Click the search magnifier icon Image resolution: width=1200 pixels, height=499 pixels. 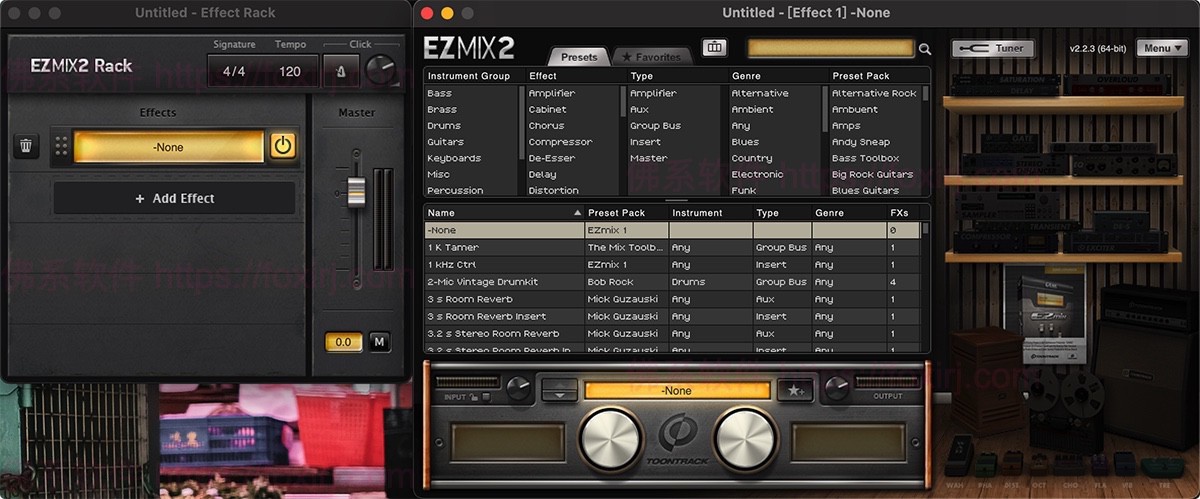coord(925,49)
